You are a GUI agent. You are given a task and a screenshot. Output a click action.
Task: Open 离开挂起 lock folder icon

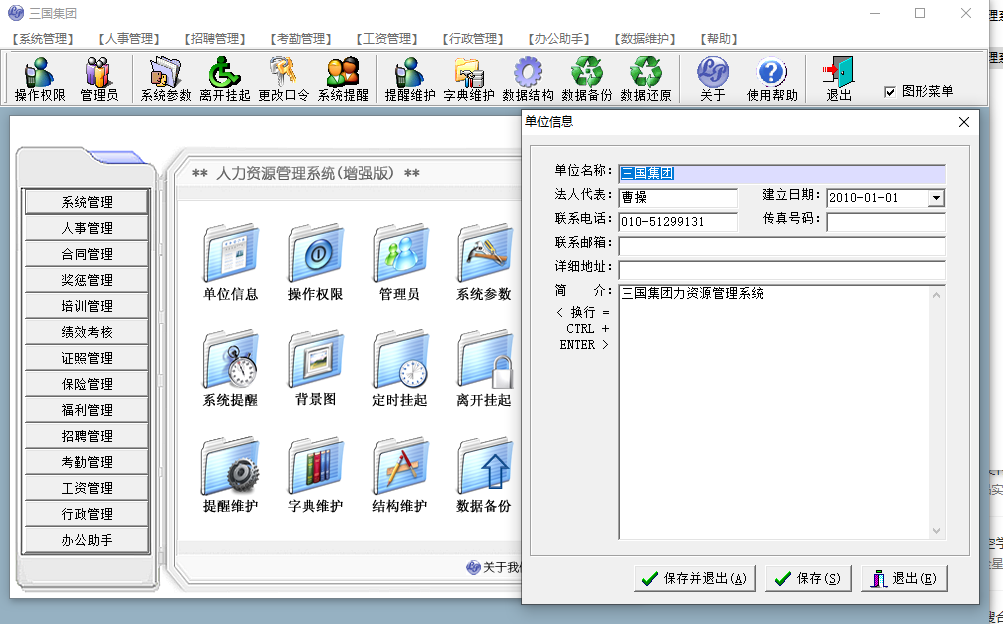(484, 368)
